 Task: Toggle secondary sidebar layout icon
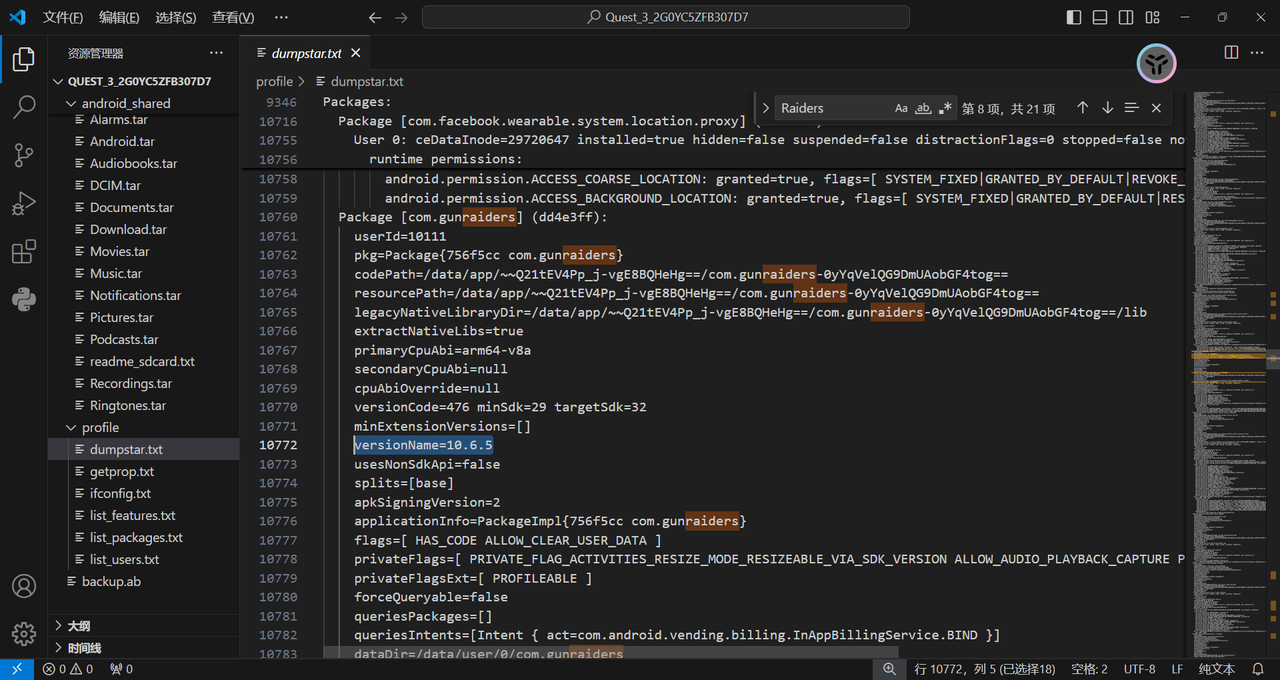tap(1126, 17)
